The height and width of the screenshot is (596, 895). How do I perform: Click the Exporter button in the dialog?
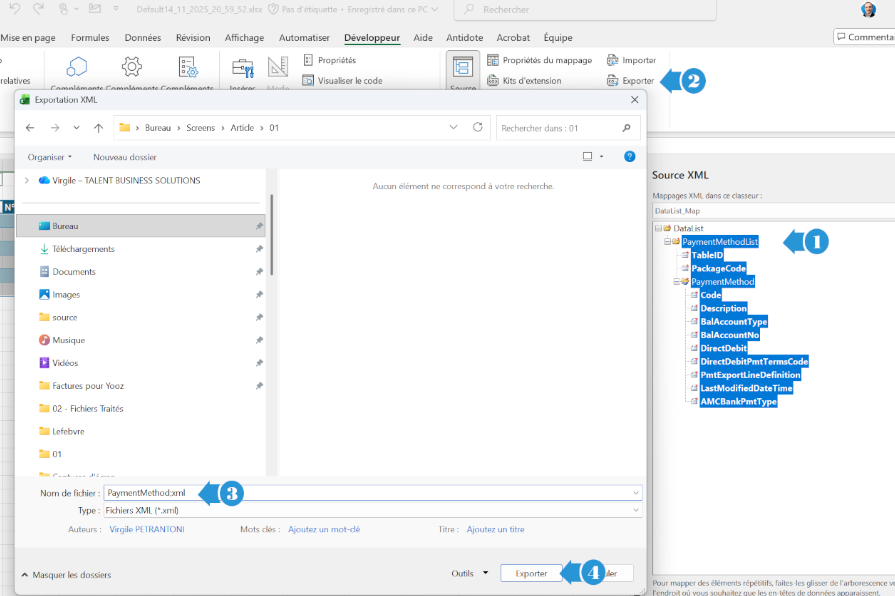531,573
